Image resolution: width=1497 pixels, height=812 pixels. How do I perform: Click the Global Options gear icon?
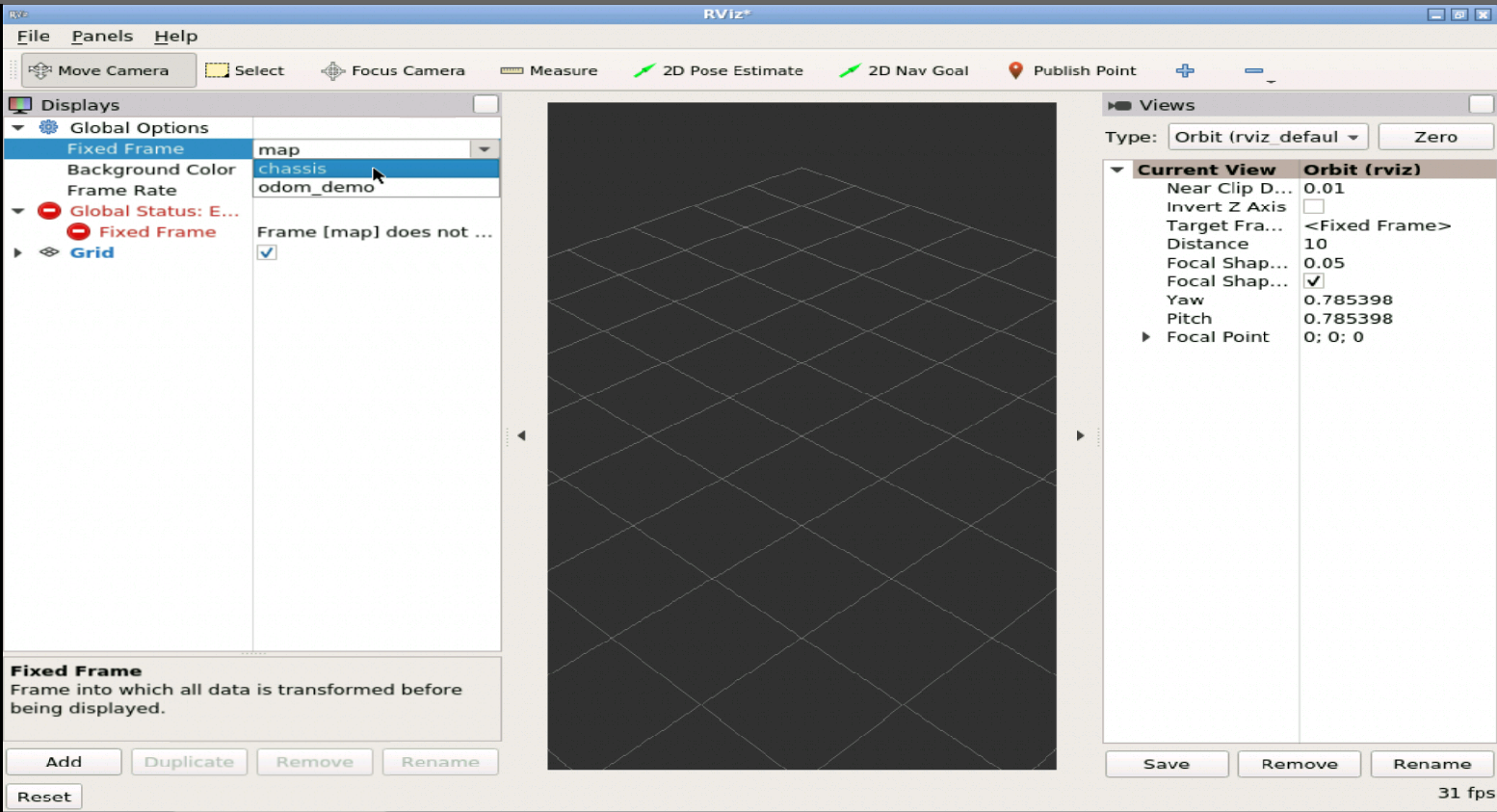tap(48, 127)
